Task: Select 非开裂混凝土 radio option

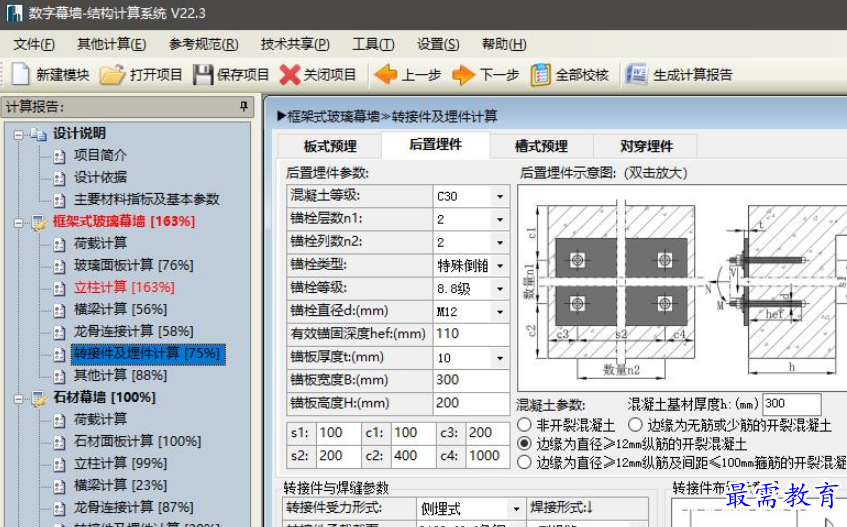Action: point(524,424)
